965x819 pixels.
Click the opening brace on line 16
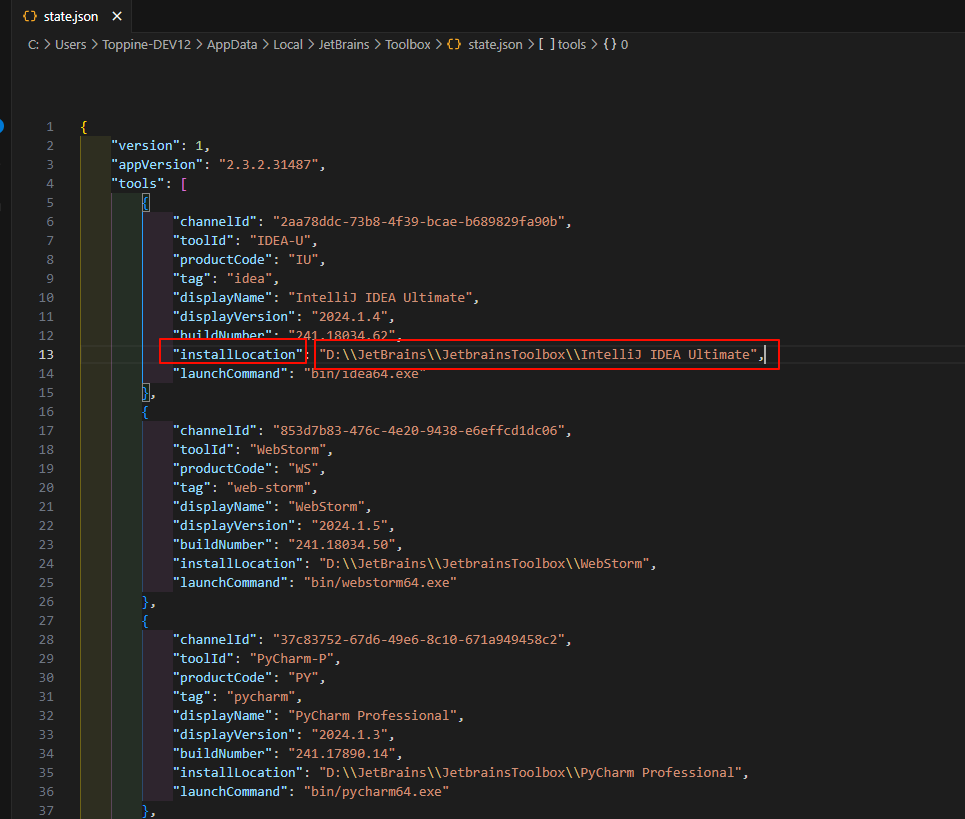pyautogui.click(x=145, y=412)
